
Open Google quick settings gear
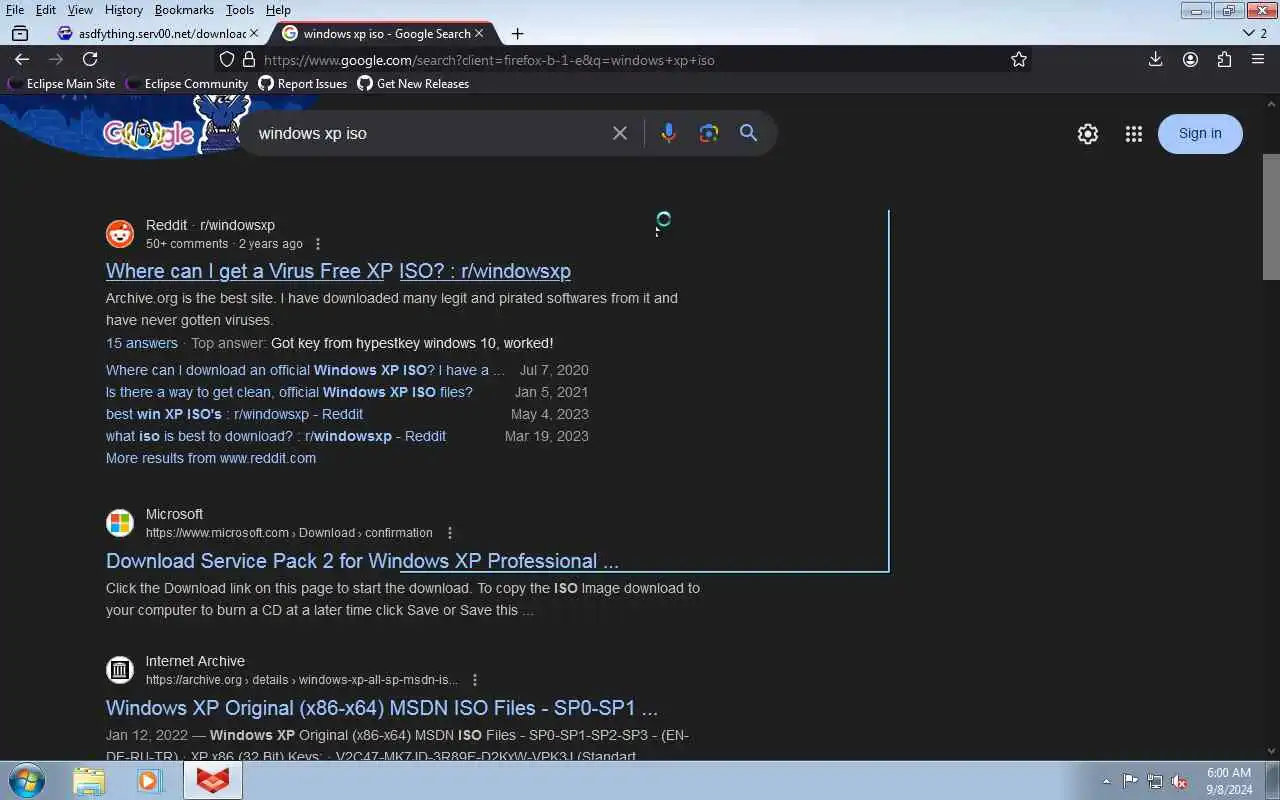tap(1088, 134)
